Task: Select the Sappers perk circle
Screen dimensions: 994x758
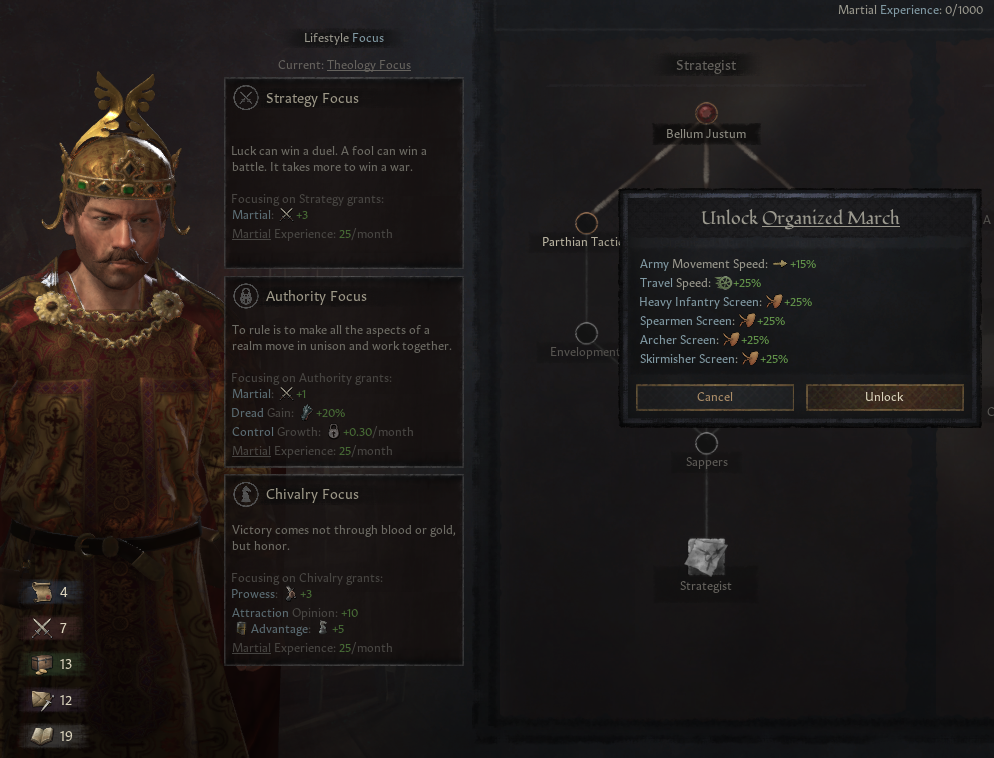Action: pyautogui.click(x=706, y=443)
